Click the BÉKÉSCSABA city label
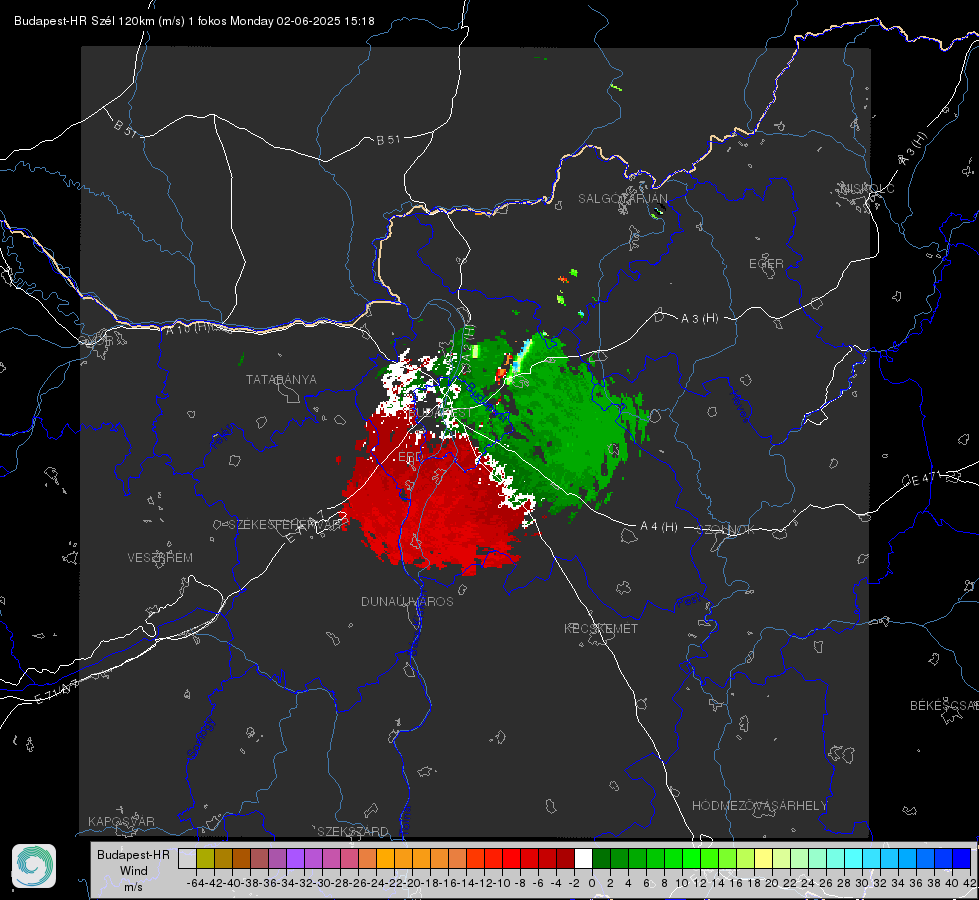The height and width of the screenshot is (900, 979). tap(944, 706)
